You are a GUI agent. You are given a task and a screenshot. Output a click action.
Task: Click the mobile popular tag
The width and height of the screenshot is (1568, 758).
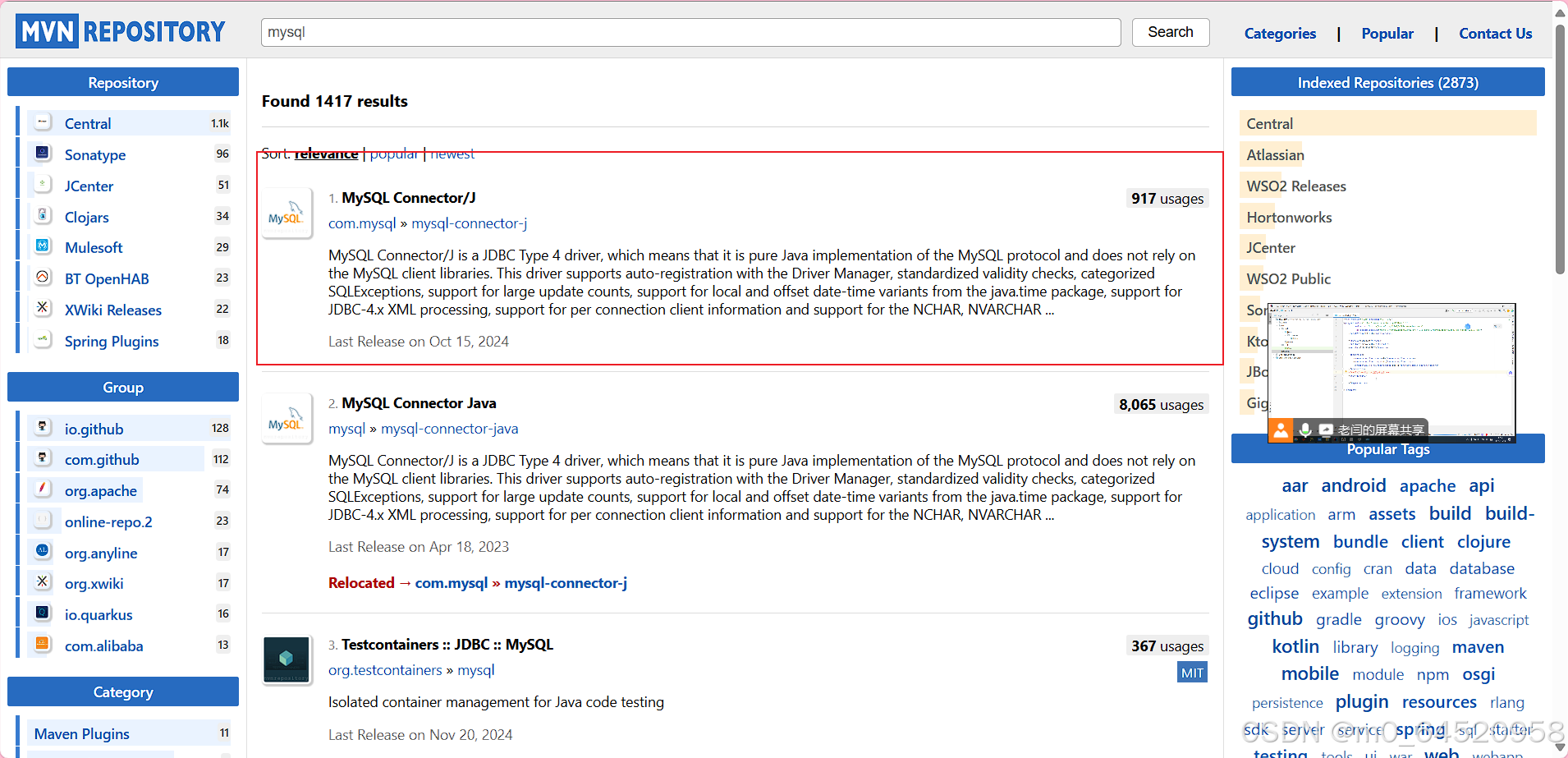(x=1310, y=674)
